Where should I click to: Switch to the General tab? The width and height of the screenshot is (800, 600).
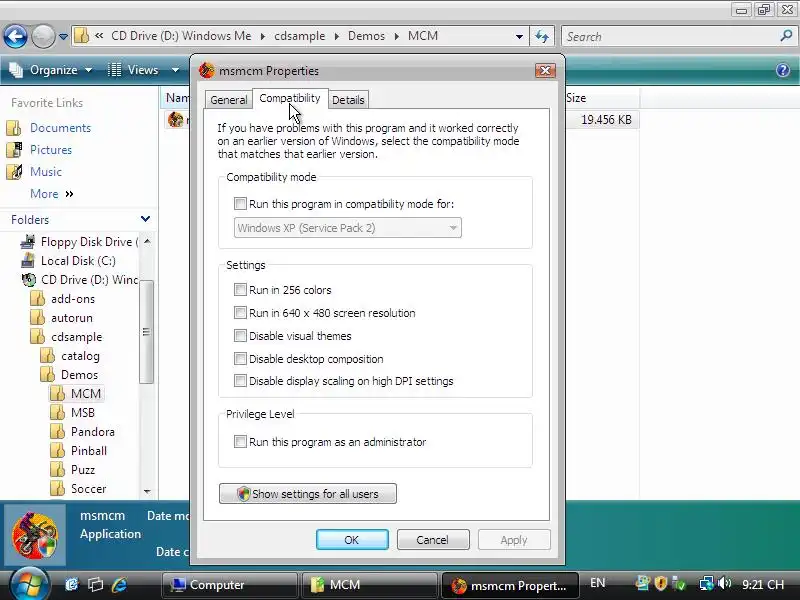click(x=229, y=100)
